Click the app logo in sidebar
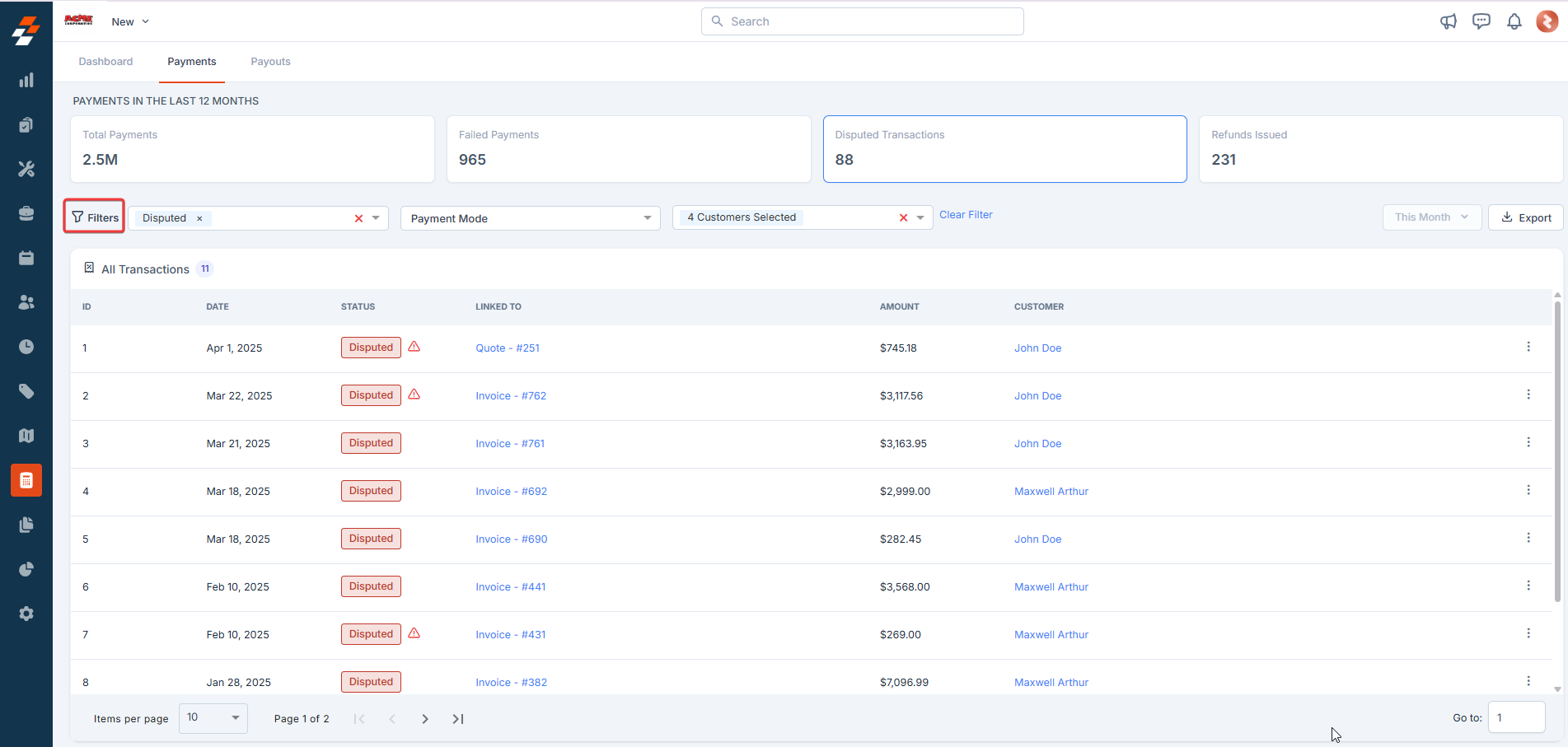 (x=26, y=30)
